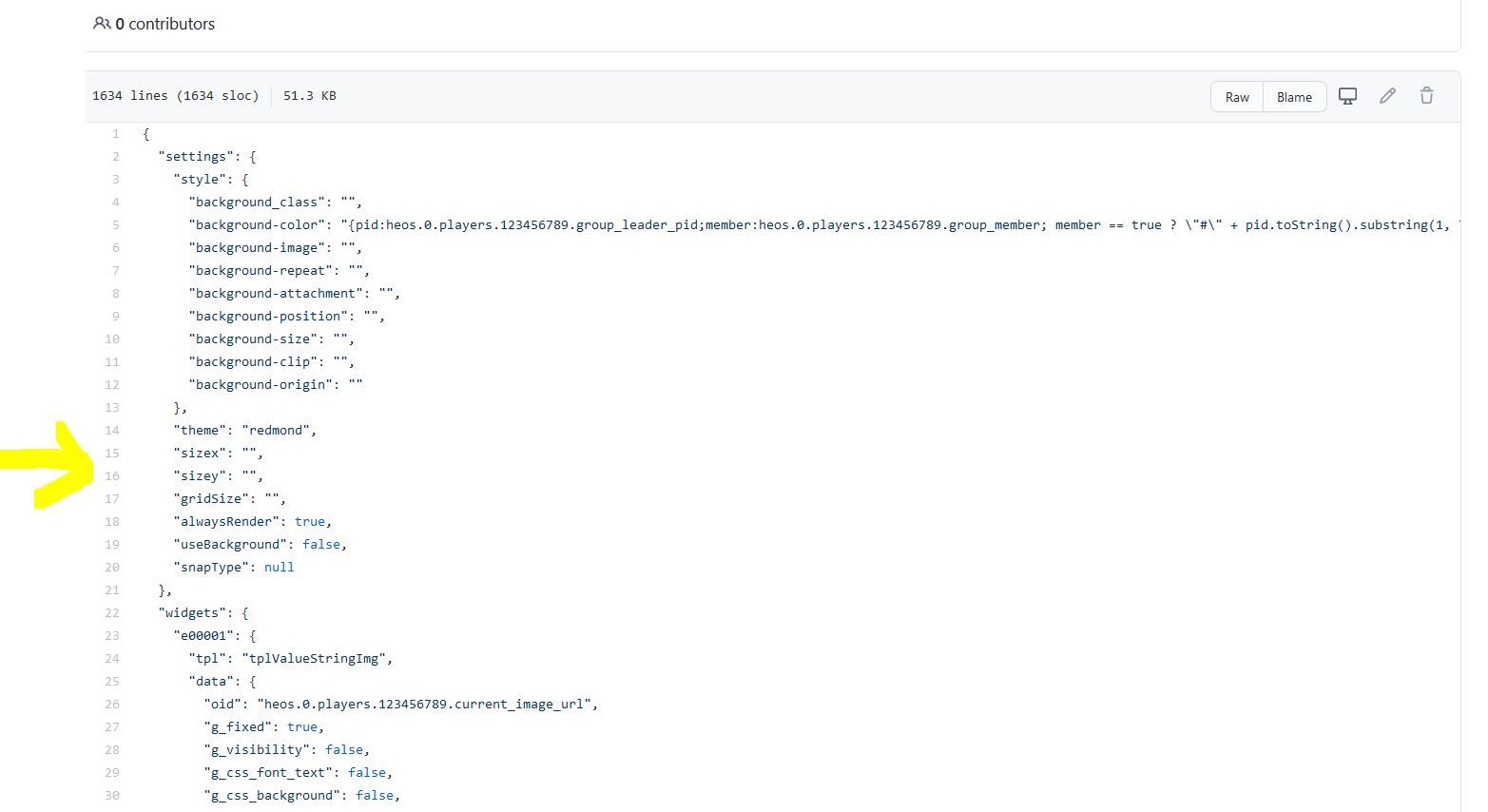Click the "gridSize" key text
1488x812 pixels.
[211, 499]
